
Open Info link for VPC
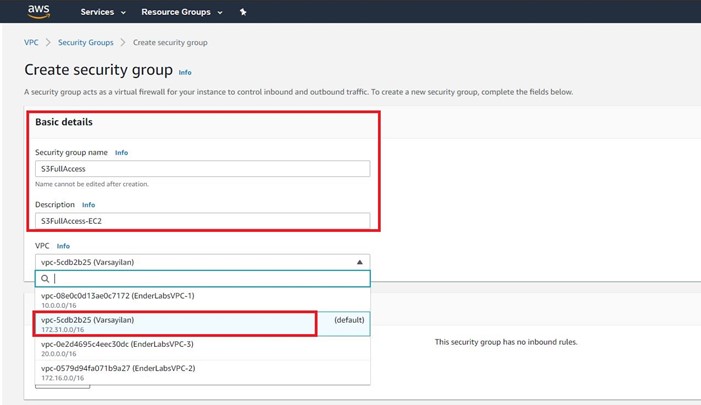pos(63,246)
